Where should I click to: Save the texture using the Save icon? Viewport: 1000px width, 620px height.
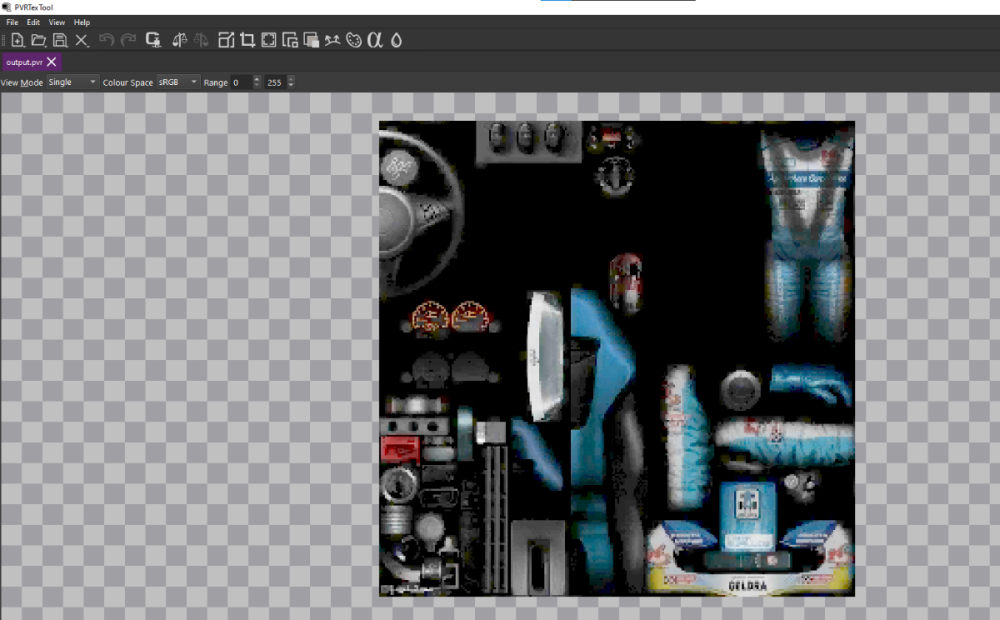(x=60, y=40)
